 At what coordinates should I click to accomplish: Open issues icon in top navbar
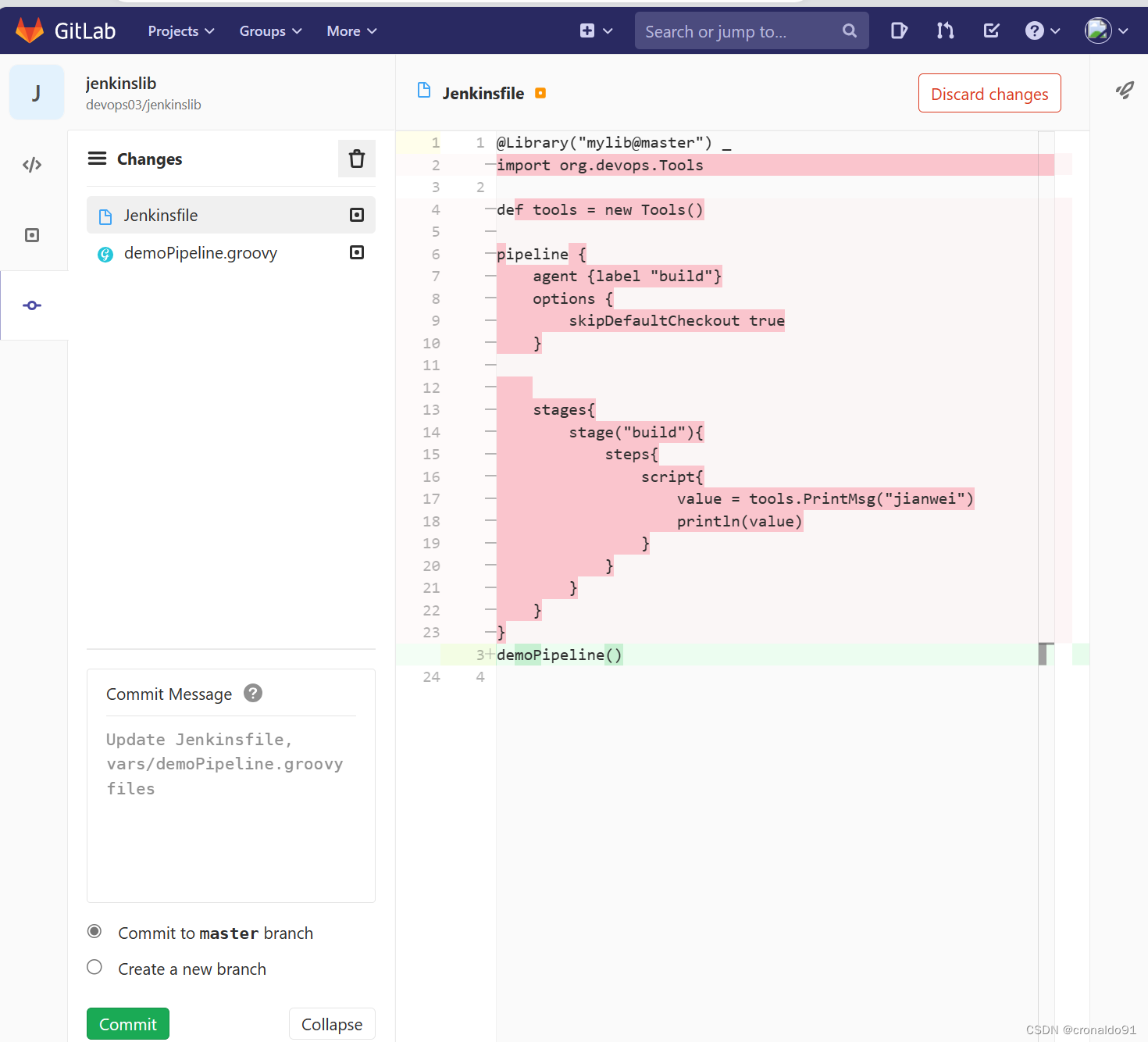point(899,30)
